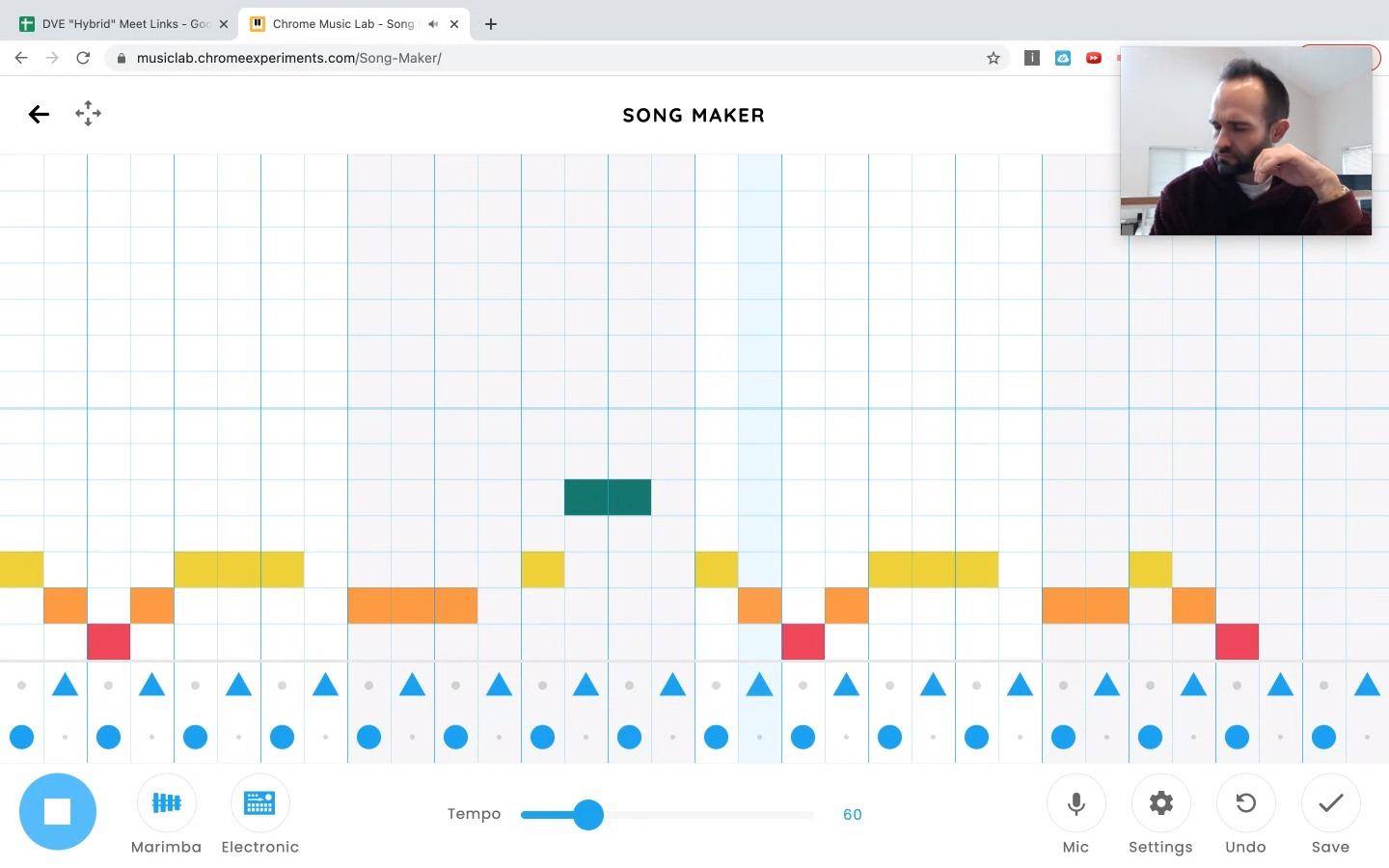Click the SONG MAKER title
Image resolution: width=1389 pixels, height=868 pixels.
coord(694,115)
